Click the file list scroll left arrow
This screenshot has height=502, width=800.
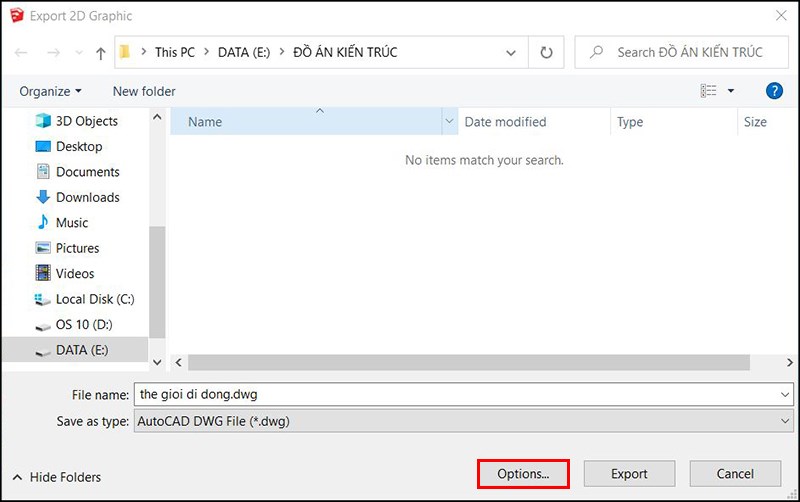click(x=179, y=362)
